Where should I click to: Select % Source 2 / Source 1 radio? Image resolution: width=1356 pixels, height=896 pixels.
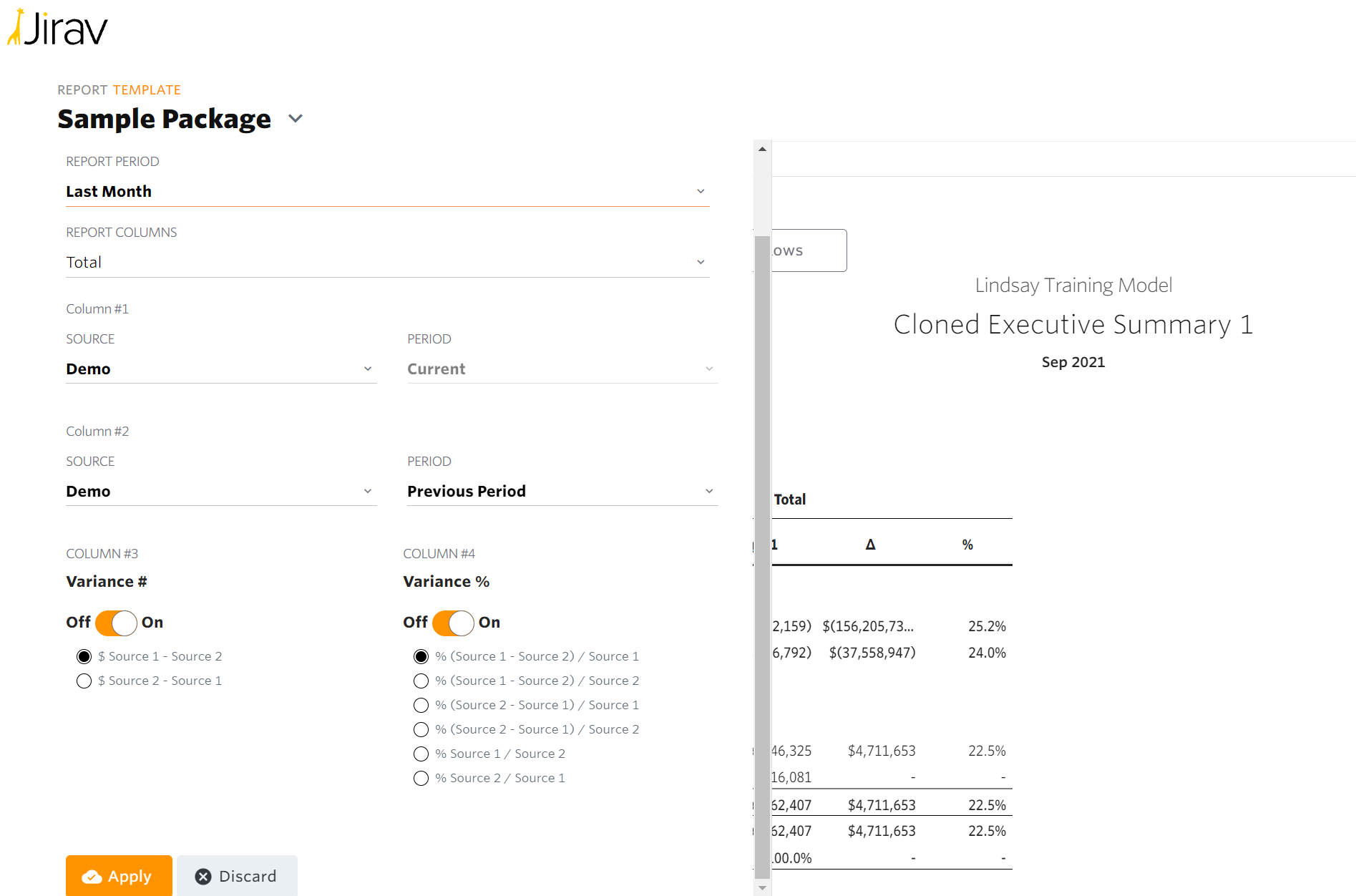click(421, 779)
